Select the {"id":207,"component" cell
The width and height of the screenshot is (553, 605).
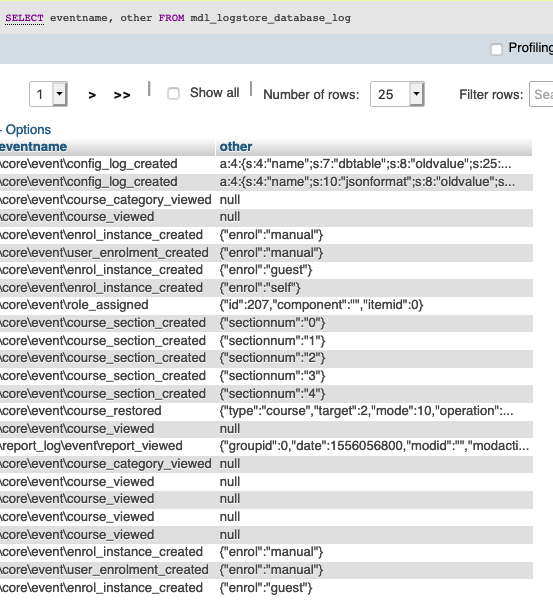pyautogui.click(x=374, y=305)
